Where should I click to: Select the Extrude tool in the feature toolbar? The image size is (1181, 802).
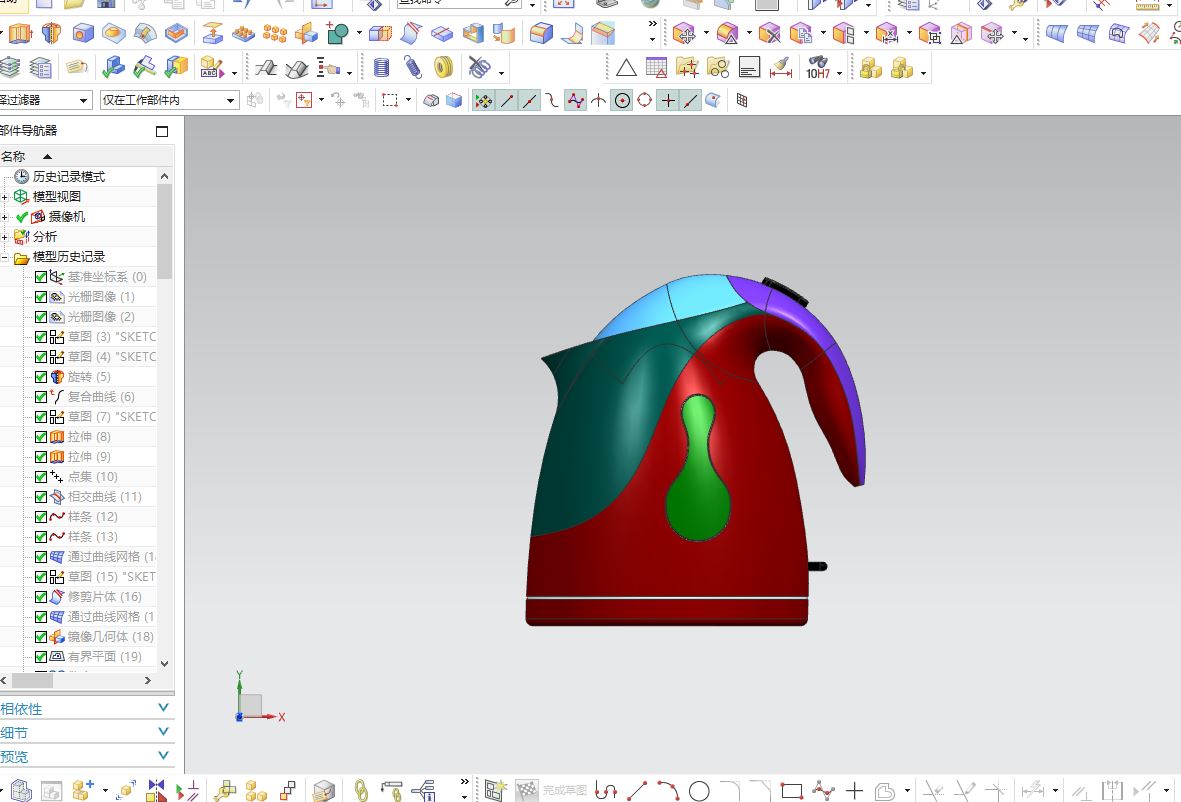tap(20, 34)
